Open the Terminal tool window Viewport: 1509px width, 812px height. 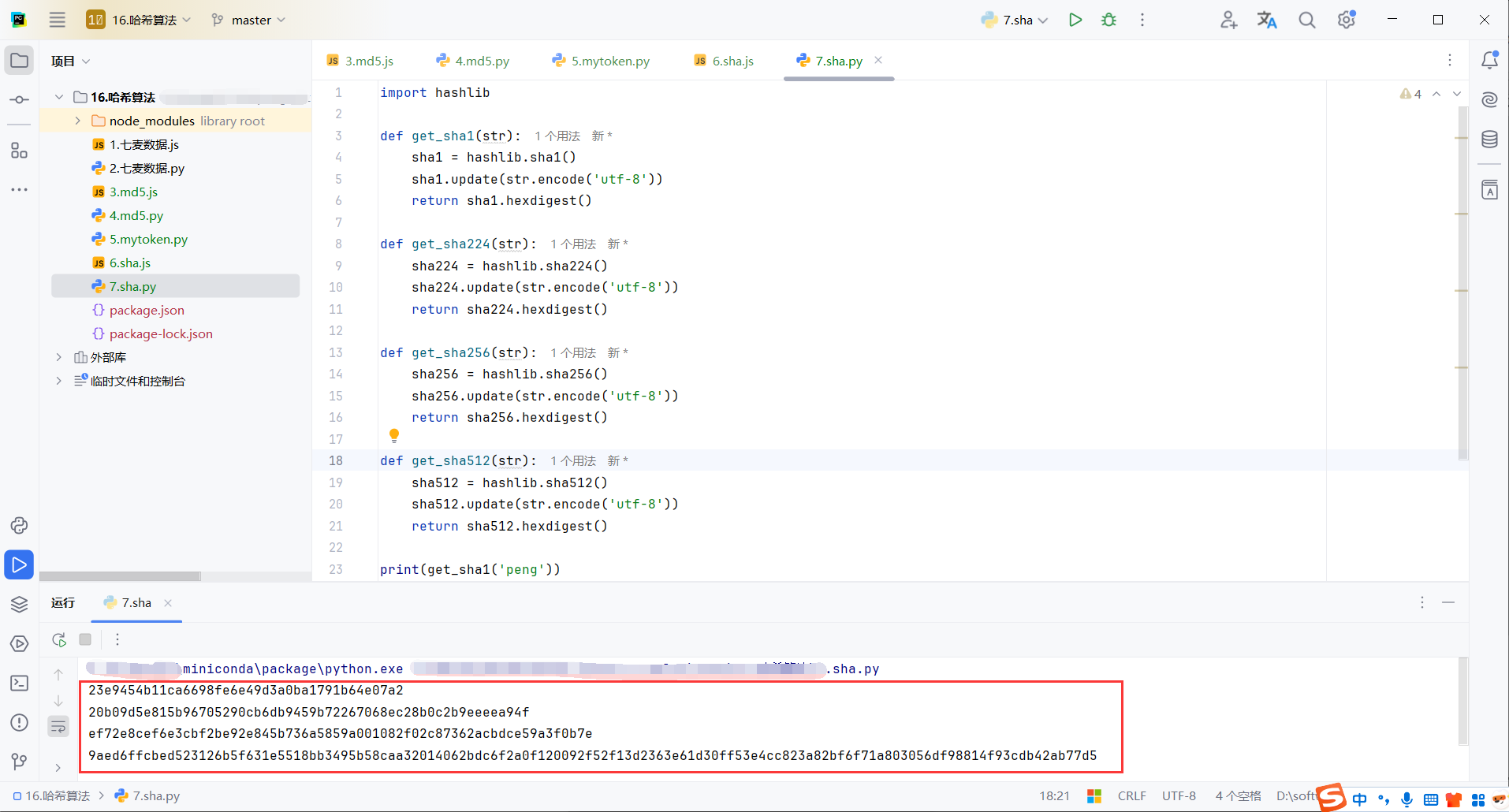pyautogui.click(x=20, y=683)
